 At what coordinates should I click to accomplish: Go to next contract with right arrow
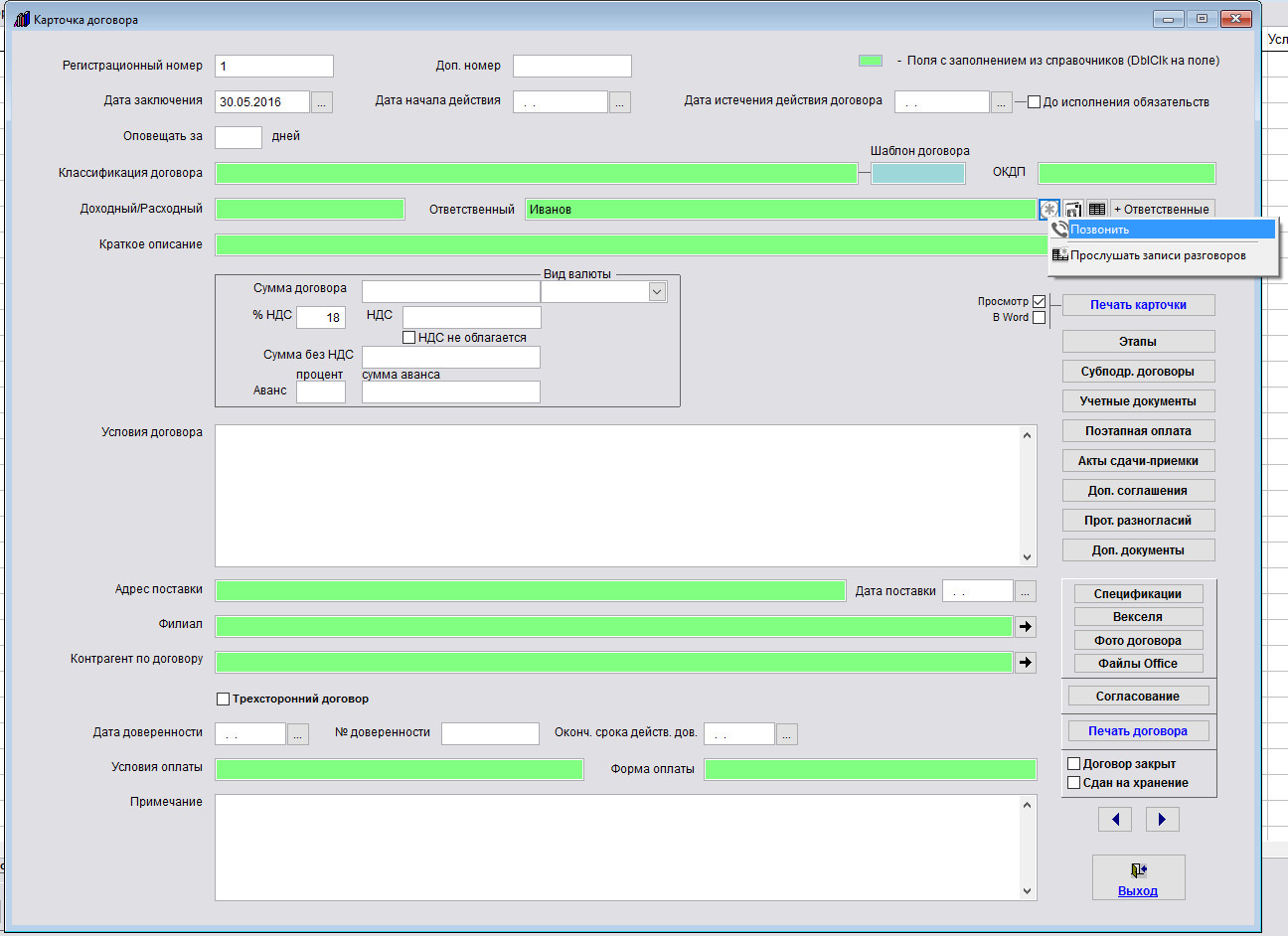click(1162, 819)
